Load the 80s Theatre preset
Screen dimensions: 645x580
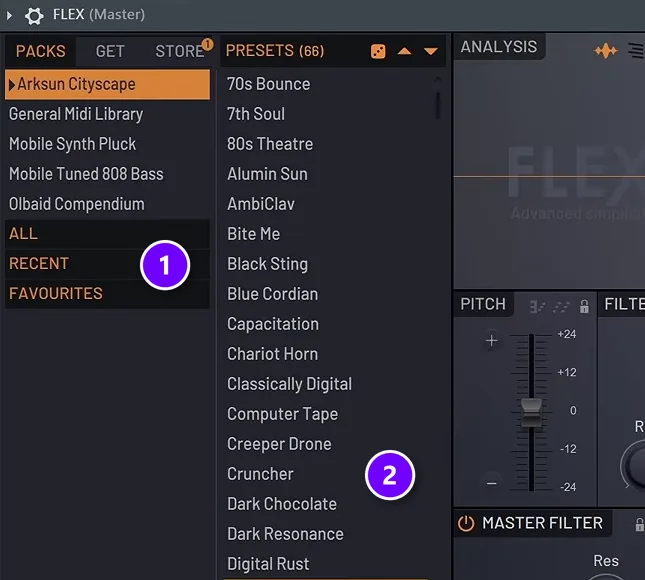click(x=270, y=144)
